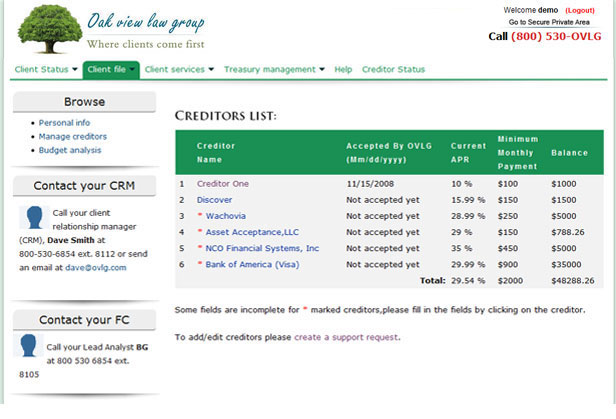The image size is (616, 419).
Task: Open the Help menu item
Action: (x=343, y=70)
